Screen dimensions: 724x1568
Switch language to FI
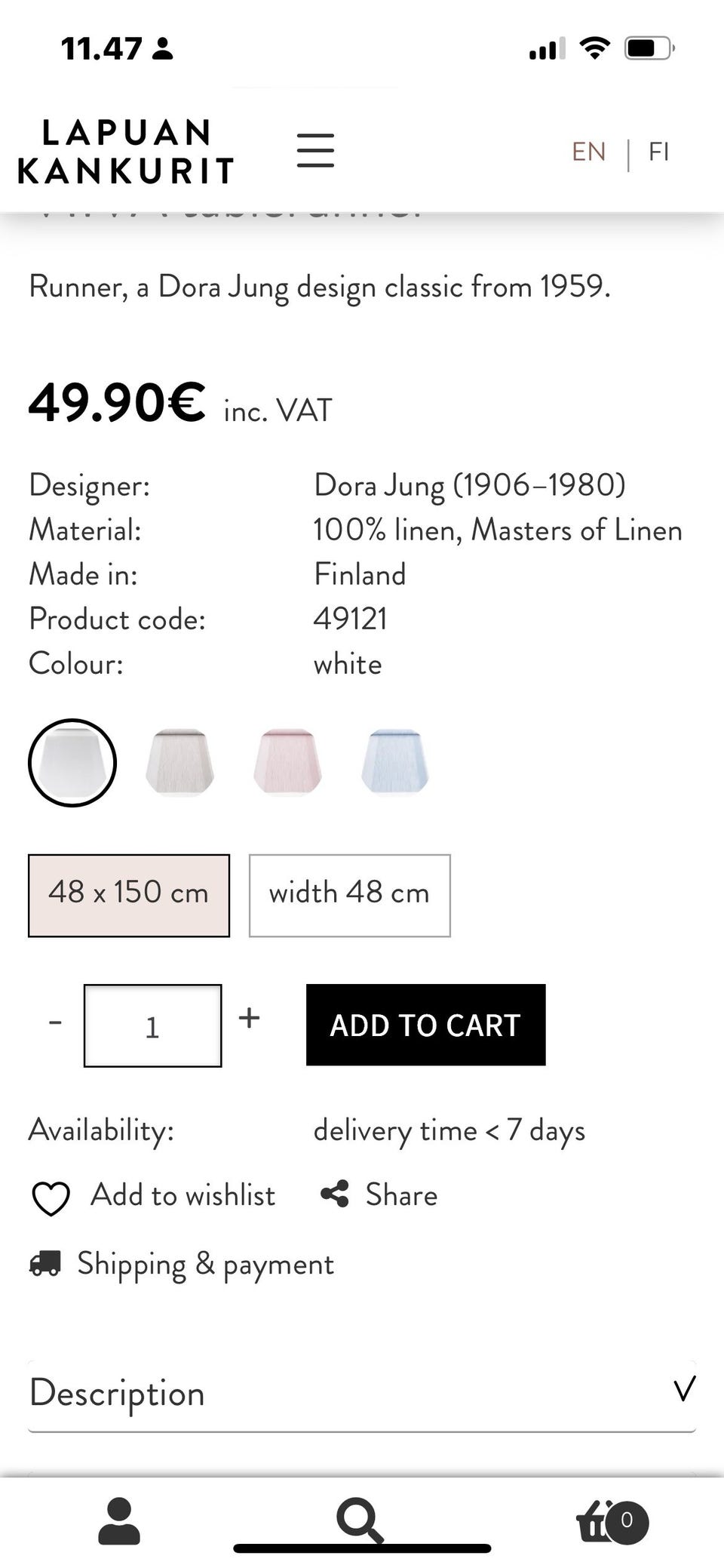click(658, 152)
